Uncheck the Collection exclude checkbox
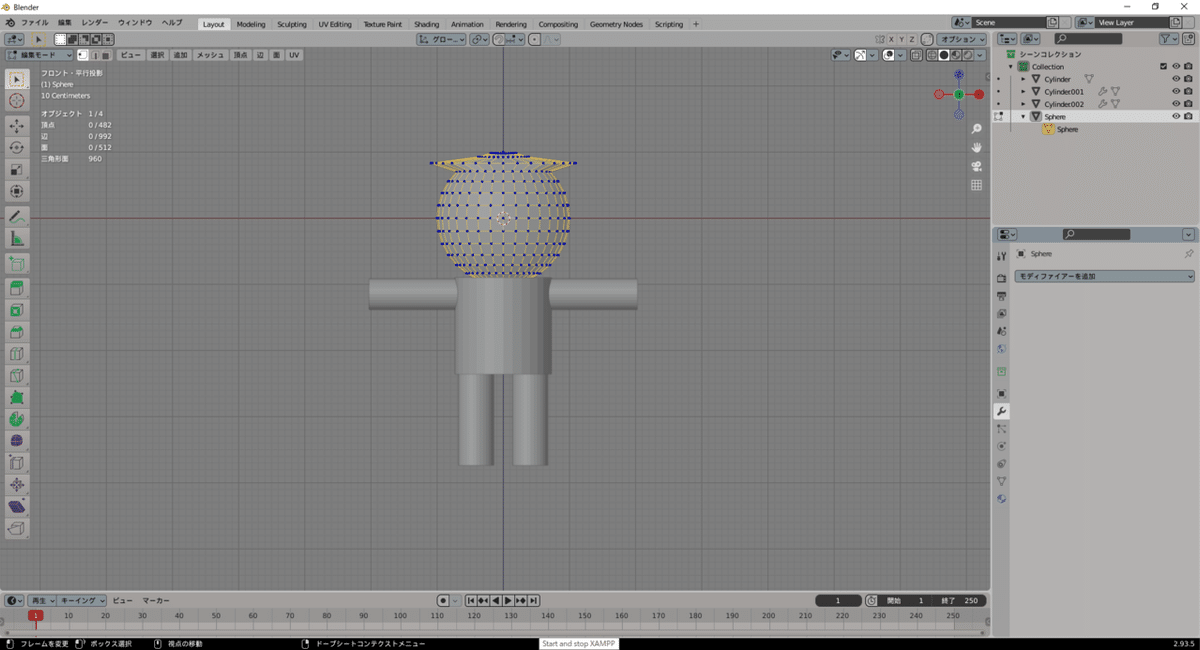Screen dimensions: 1200x650 pyautogui.click(x=1163, y=67)
